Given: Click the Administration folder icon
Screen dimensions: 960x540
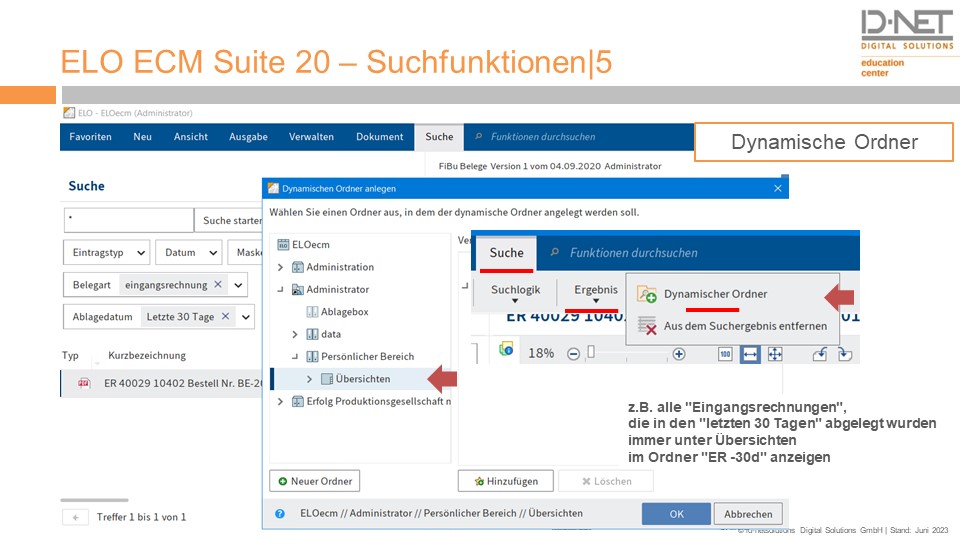Looking at the screenshot, I should point(298,267).
